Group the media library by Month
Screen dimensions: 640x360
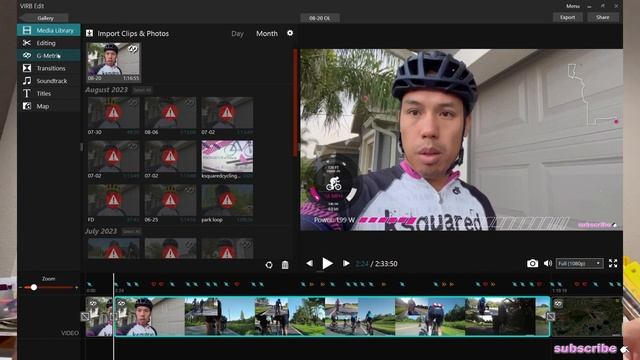(267, 33)
